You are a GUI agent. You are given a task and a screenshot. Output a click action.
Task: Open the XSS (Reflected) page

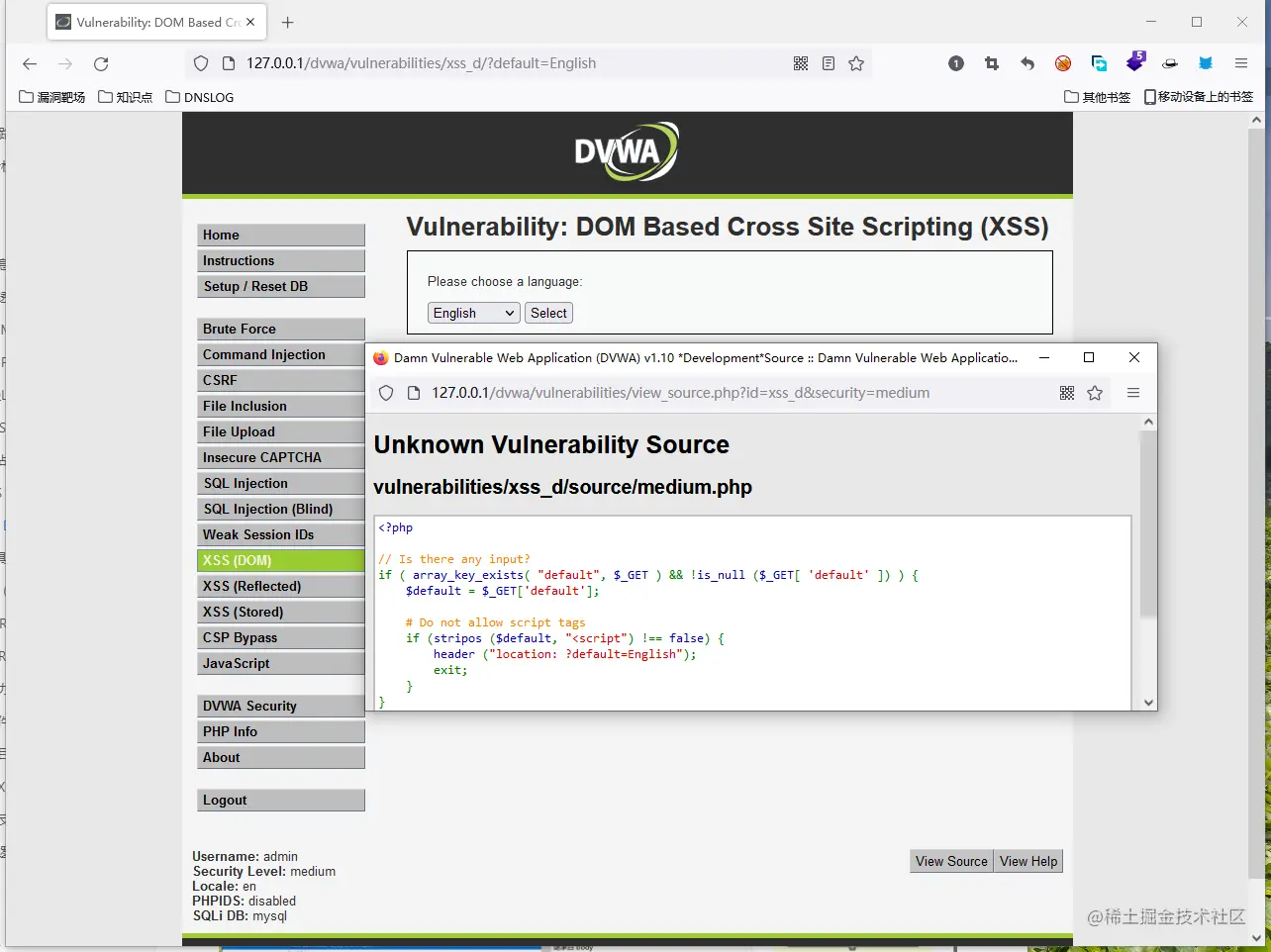click(281, 586)
